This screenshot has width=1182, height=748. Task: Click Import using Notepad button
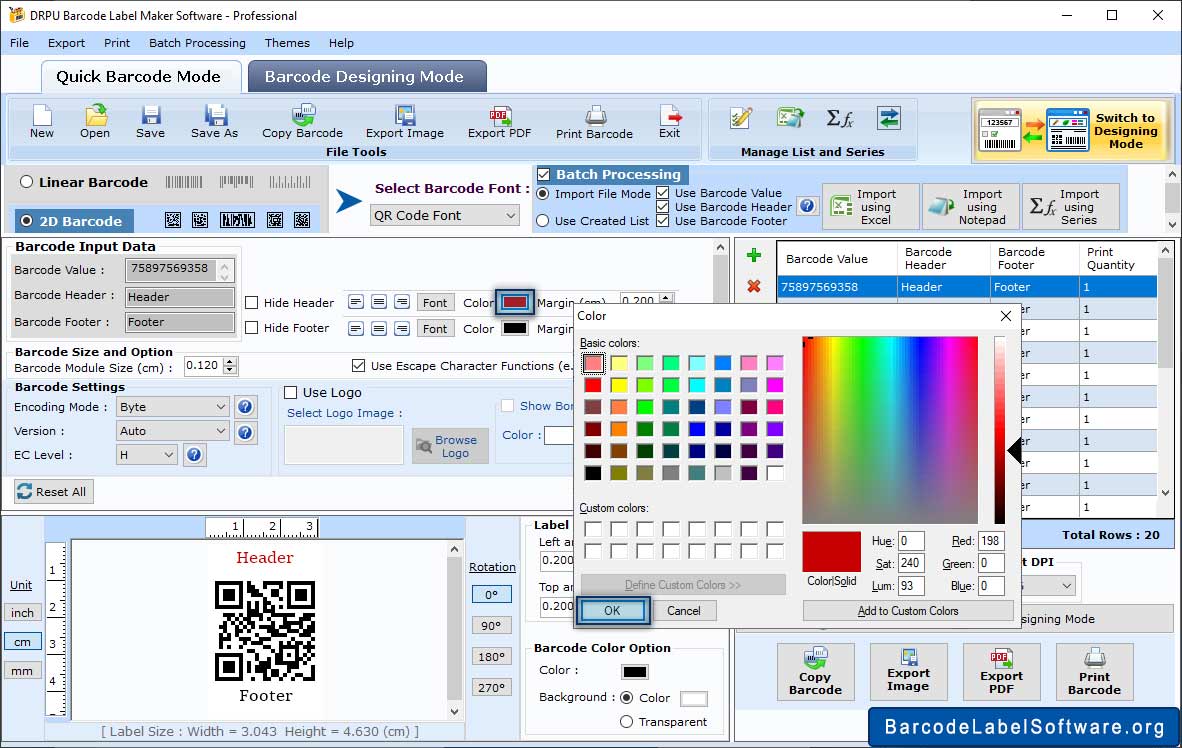coord(971,207)
